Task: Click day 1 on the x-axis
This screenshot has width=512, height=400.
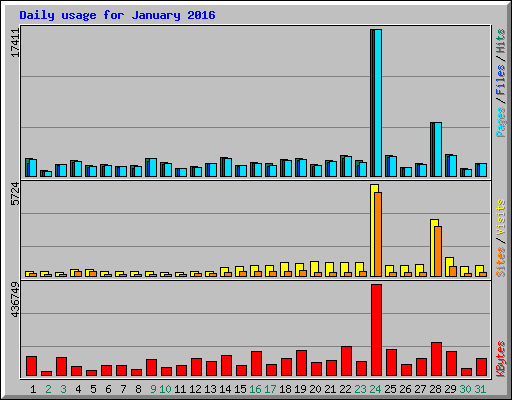Action: tap(33, 389)
